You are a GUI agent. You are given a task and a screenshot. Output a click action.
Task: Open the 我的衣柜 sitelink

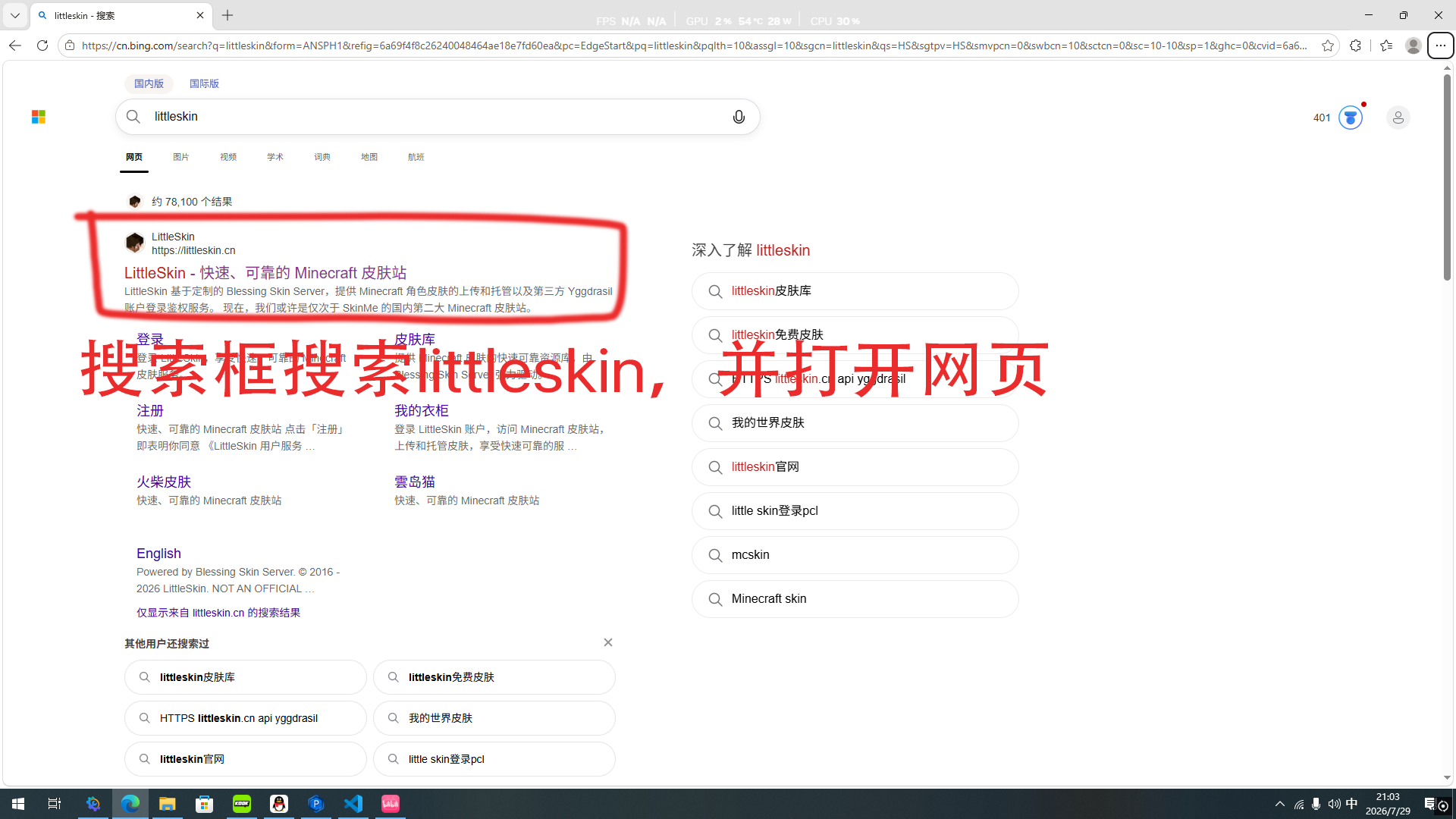pos(422,410)
